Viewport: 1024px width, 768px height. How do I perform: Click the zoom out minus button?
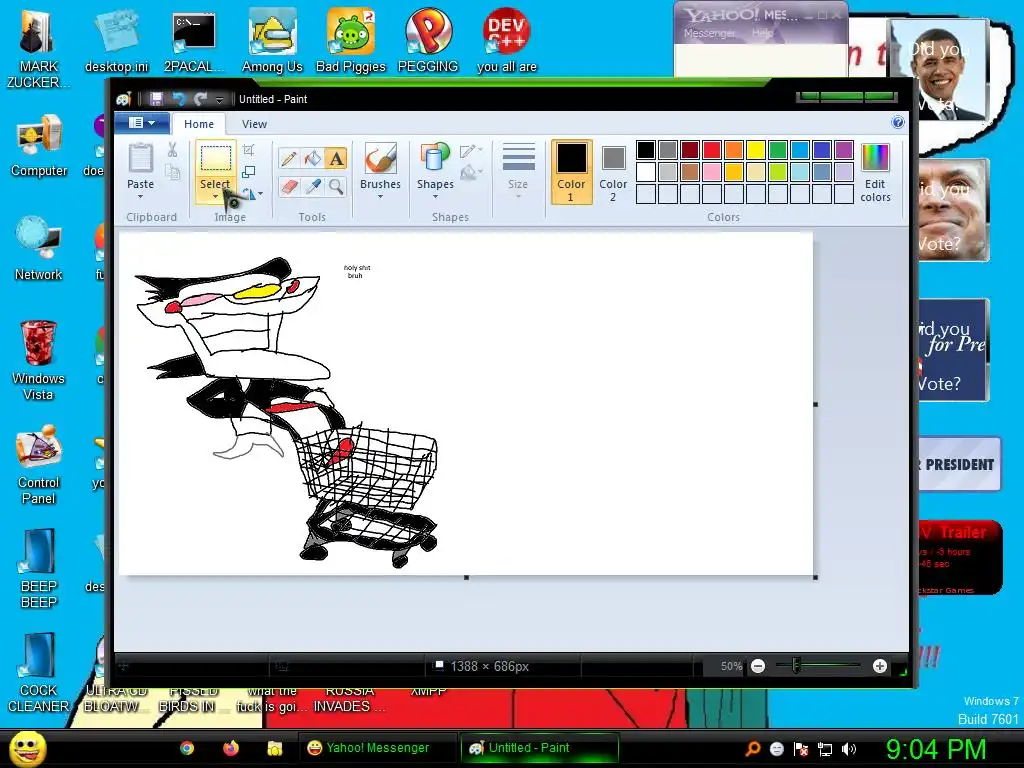tap(758, 666)
